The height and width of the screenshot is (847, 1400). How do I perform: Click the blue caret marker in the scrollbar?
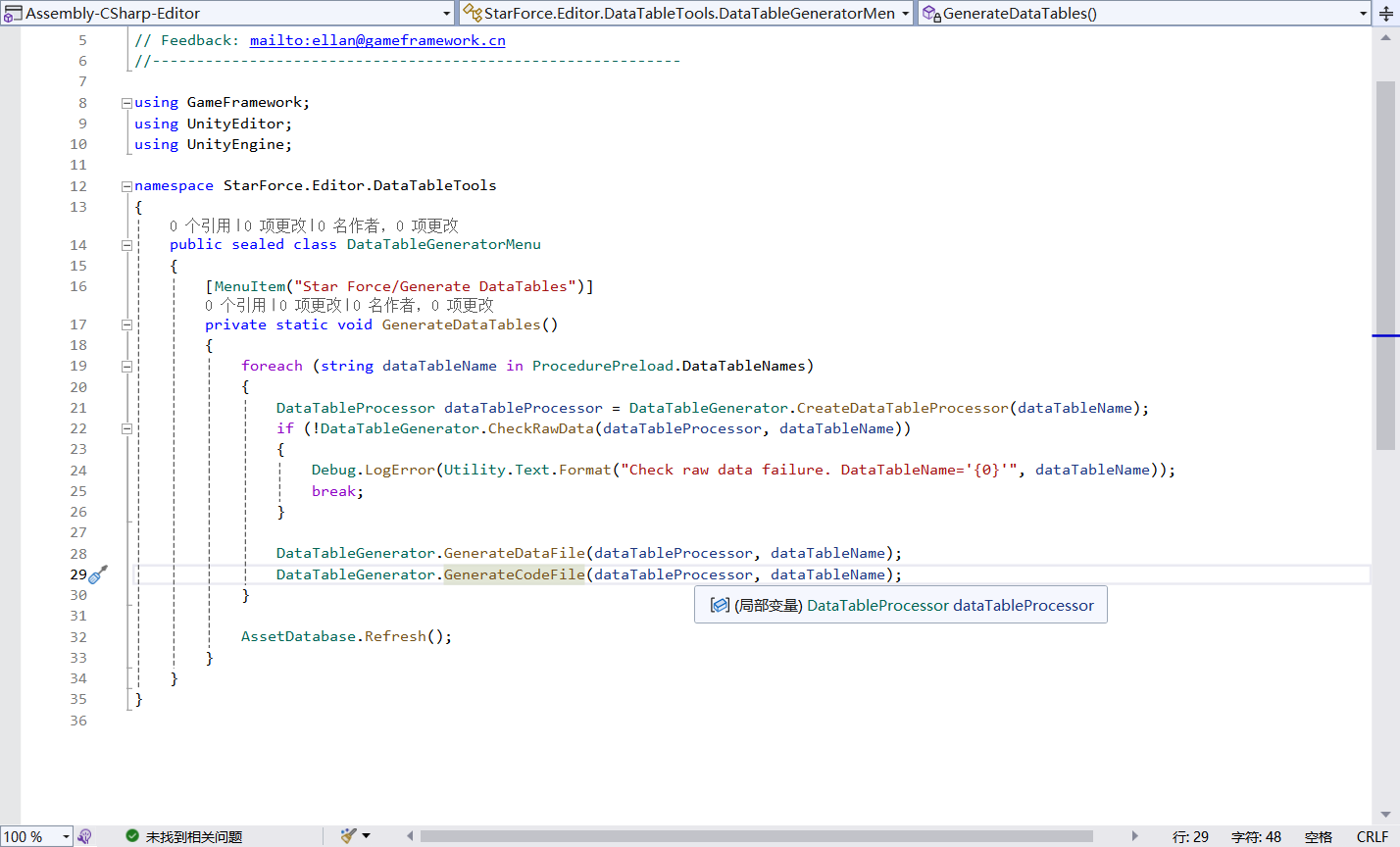1385,336
